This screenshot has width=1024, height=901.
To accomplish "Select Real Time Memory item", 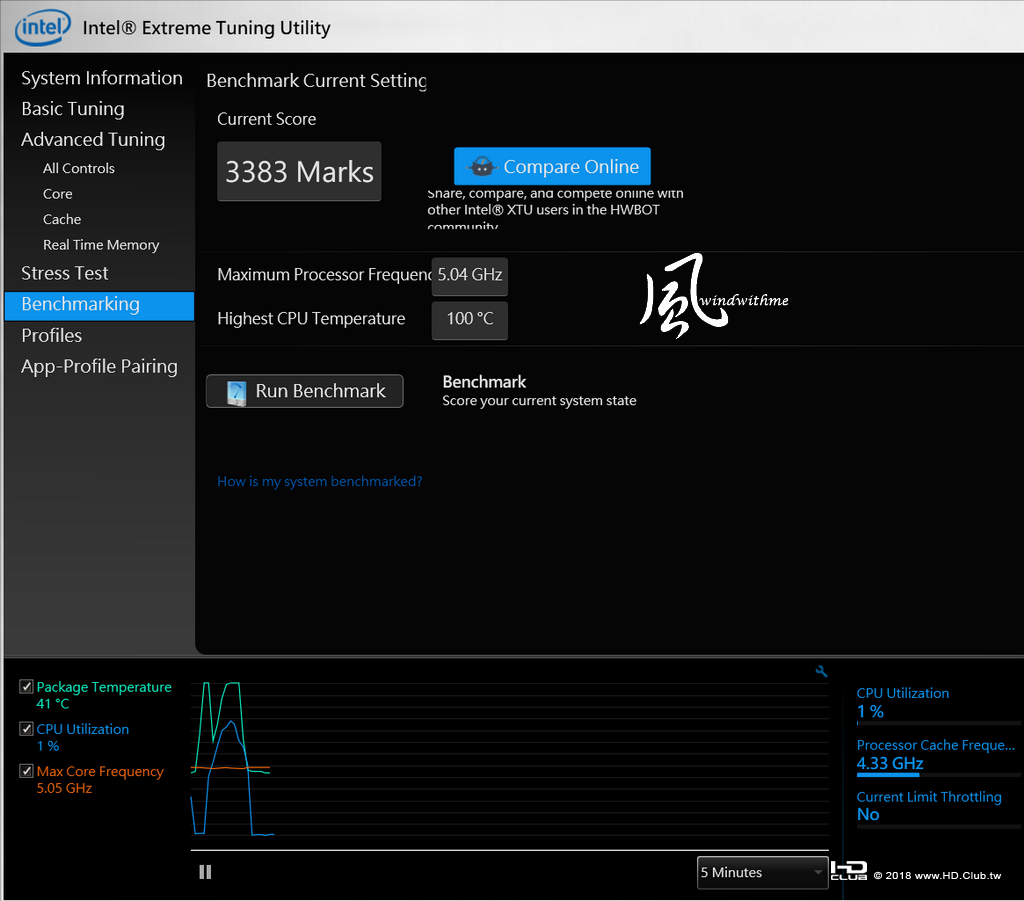I will pos(101,245).
